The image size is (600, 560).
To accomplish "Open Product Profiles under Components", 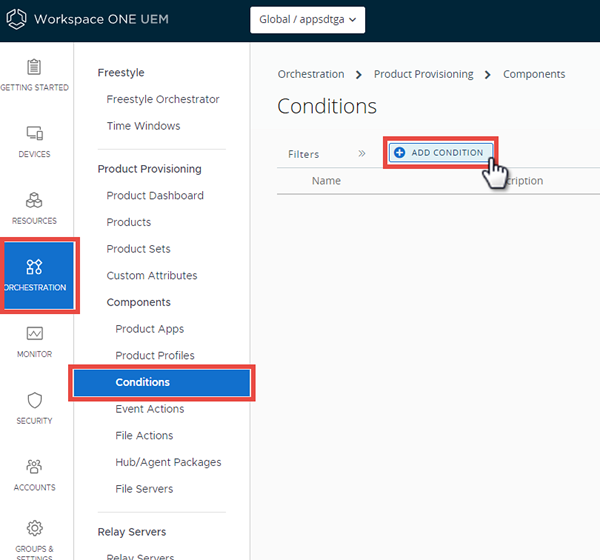I will pos(155,356).
